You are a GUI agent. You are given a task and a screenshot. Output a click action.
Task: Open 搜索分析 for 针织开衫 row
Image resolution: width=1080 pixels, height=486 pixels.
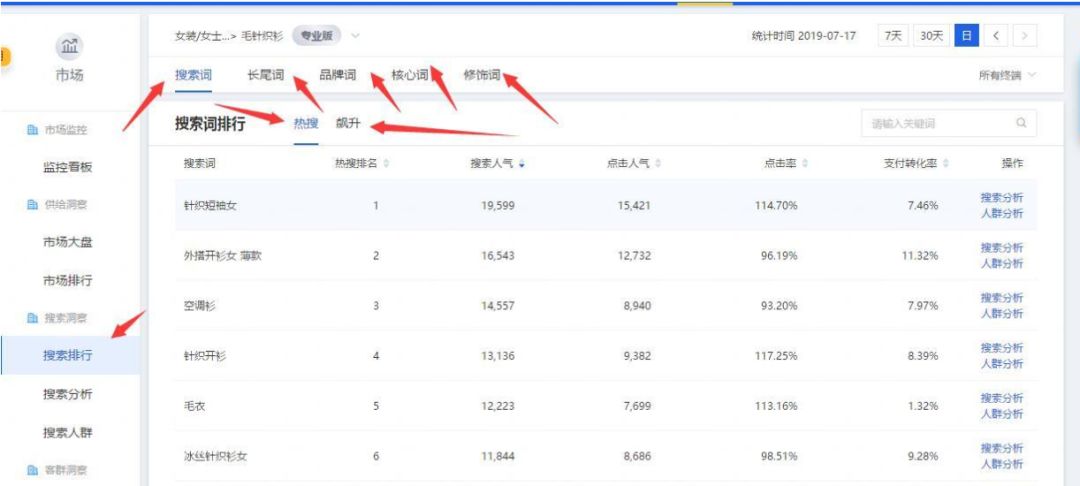point(1002,348)
